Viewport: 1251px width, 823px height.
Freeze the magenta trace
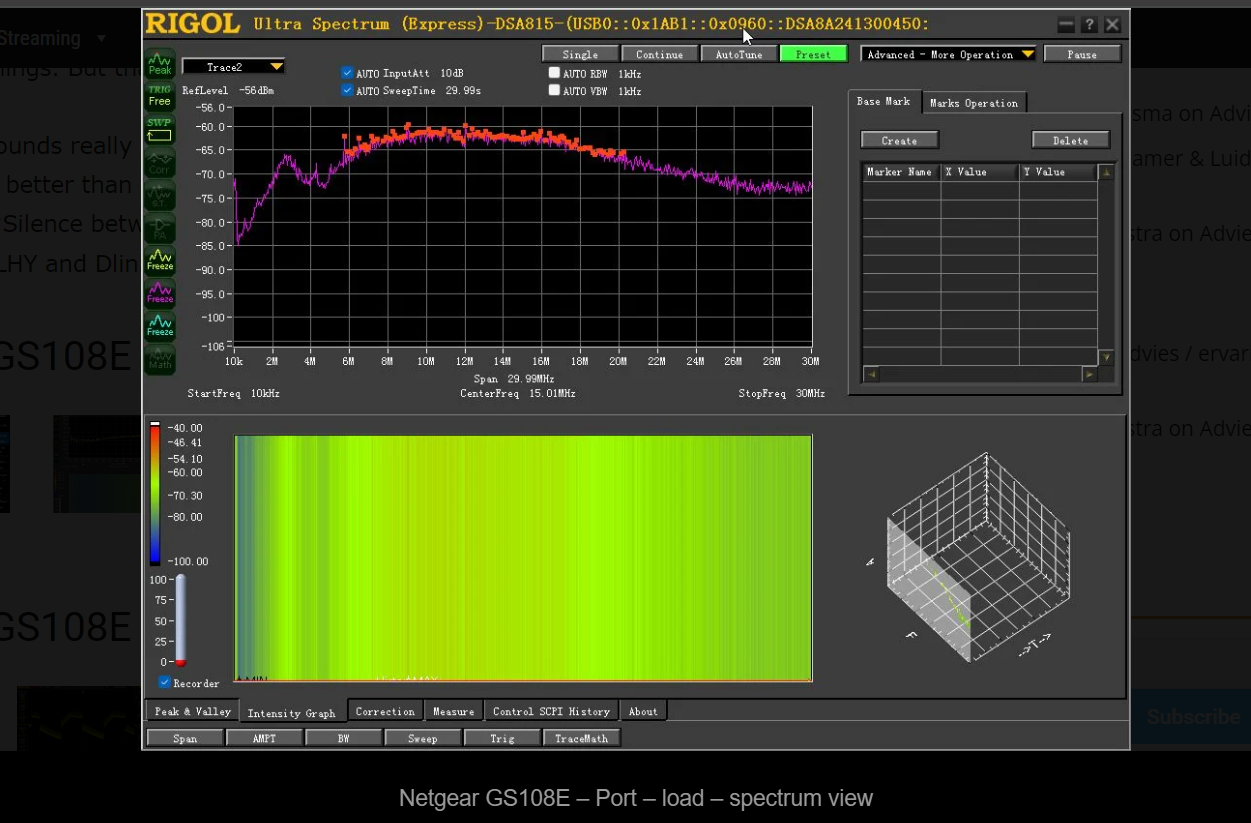click(160, 293)
